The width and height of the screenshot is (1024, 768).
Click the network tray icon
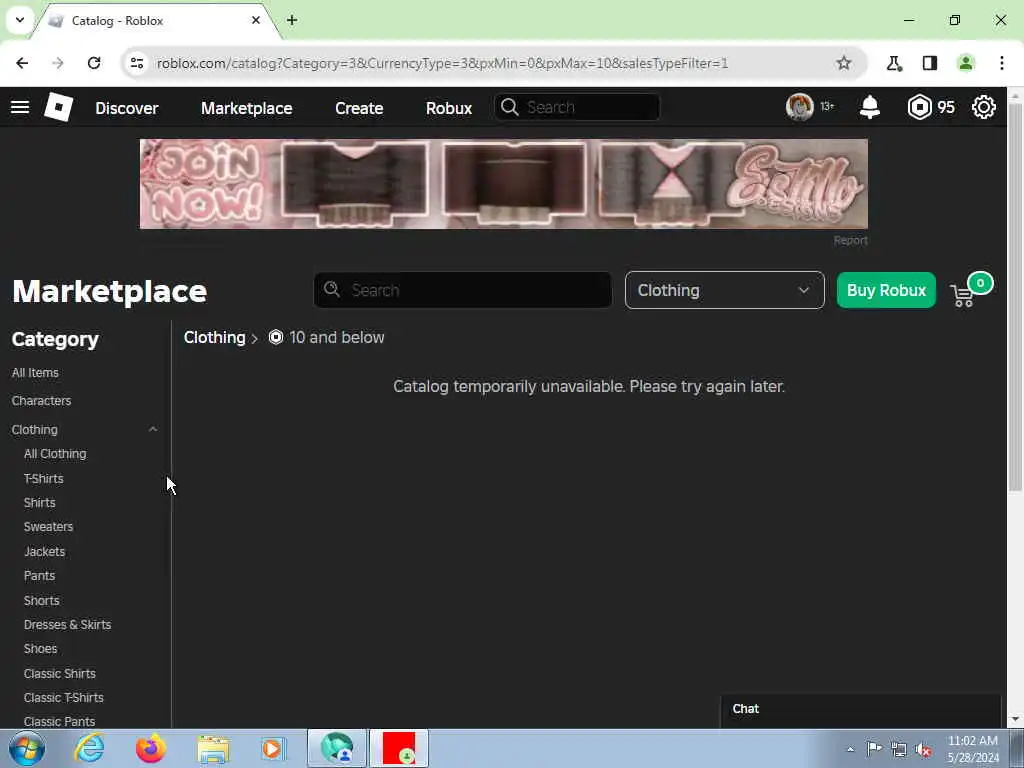click(899, 749)
